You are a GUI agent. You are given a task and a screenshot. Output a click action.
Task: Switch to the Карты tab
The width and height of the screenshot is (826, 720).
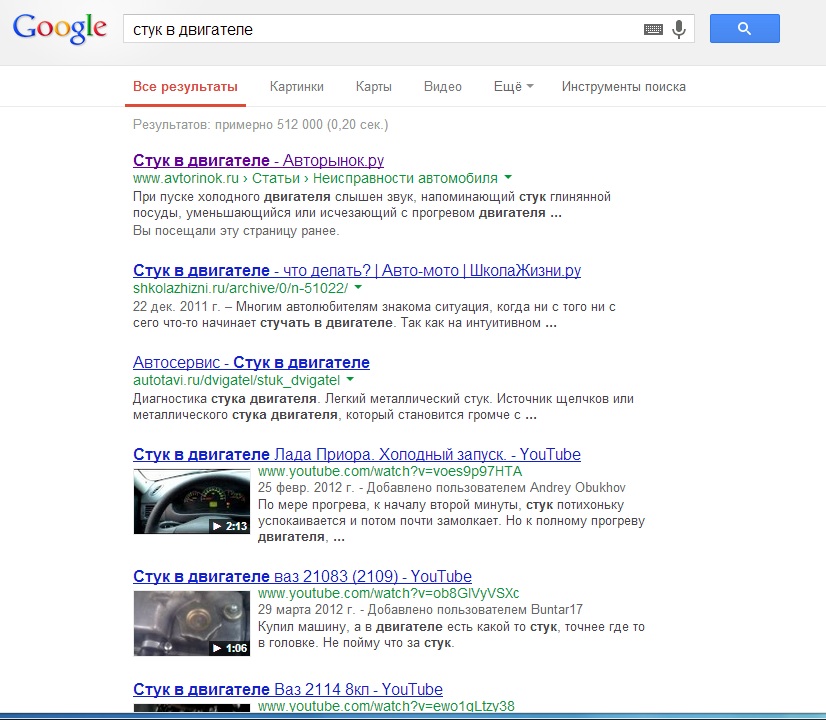point(373,87)
